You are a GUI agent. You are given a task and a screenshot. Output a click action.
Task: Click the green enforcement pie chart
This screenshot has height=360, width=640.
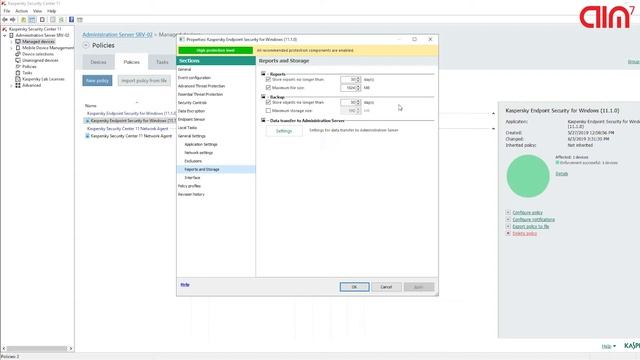(528, 176)
